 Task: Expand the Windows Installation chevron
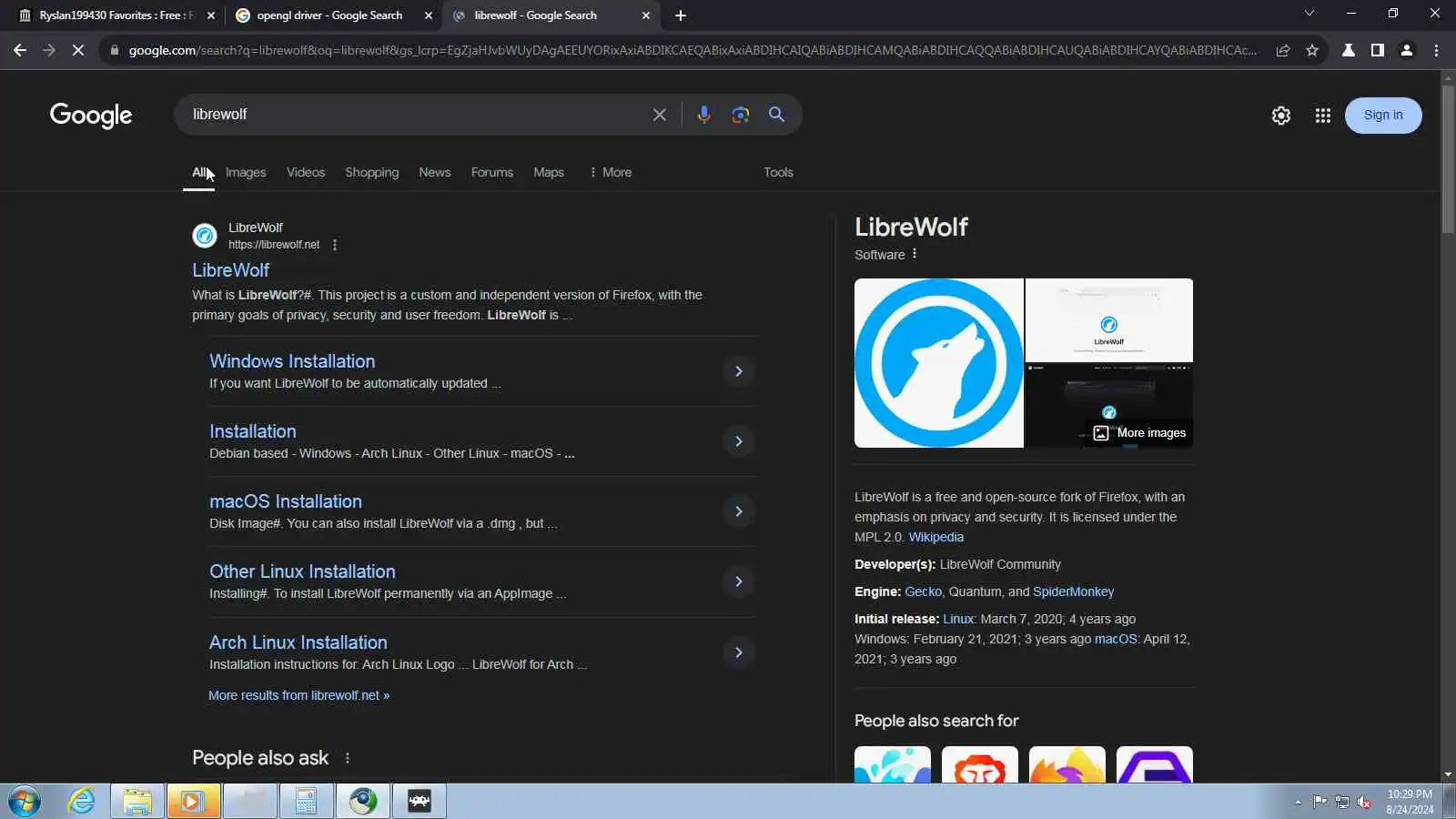point(739,371)
